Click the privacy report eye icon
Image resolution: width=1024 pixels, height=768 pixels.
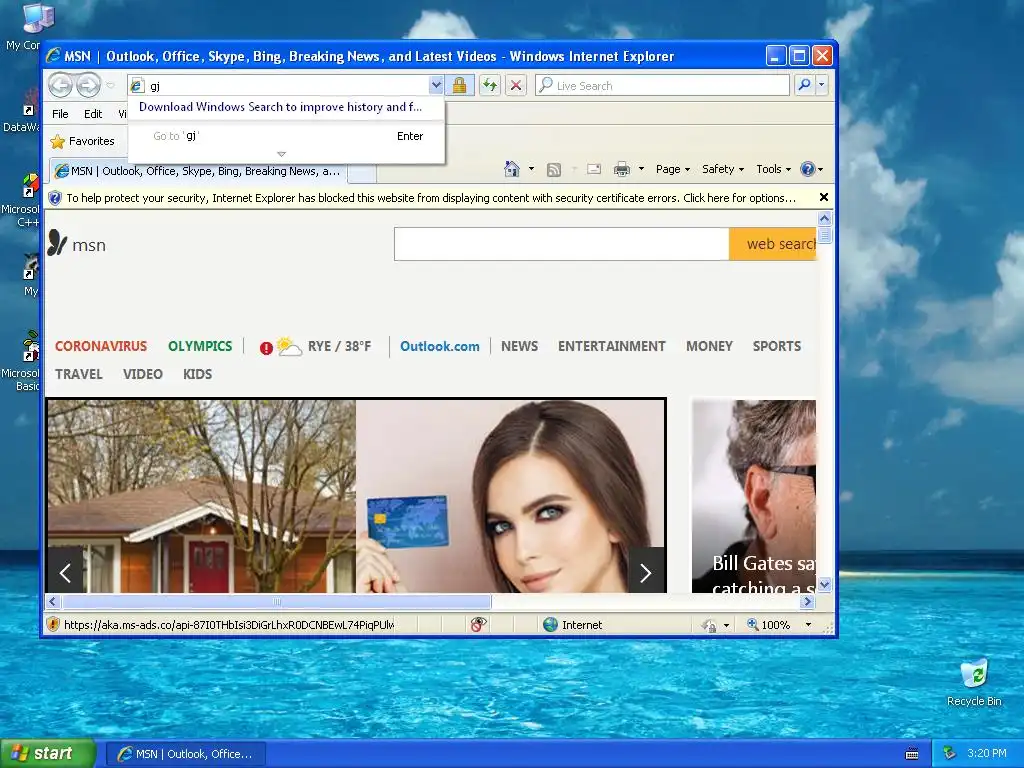(x=478, y=624)
